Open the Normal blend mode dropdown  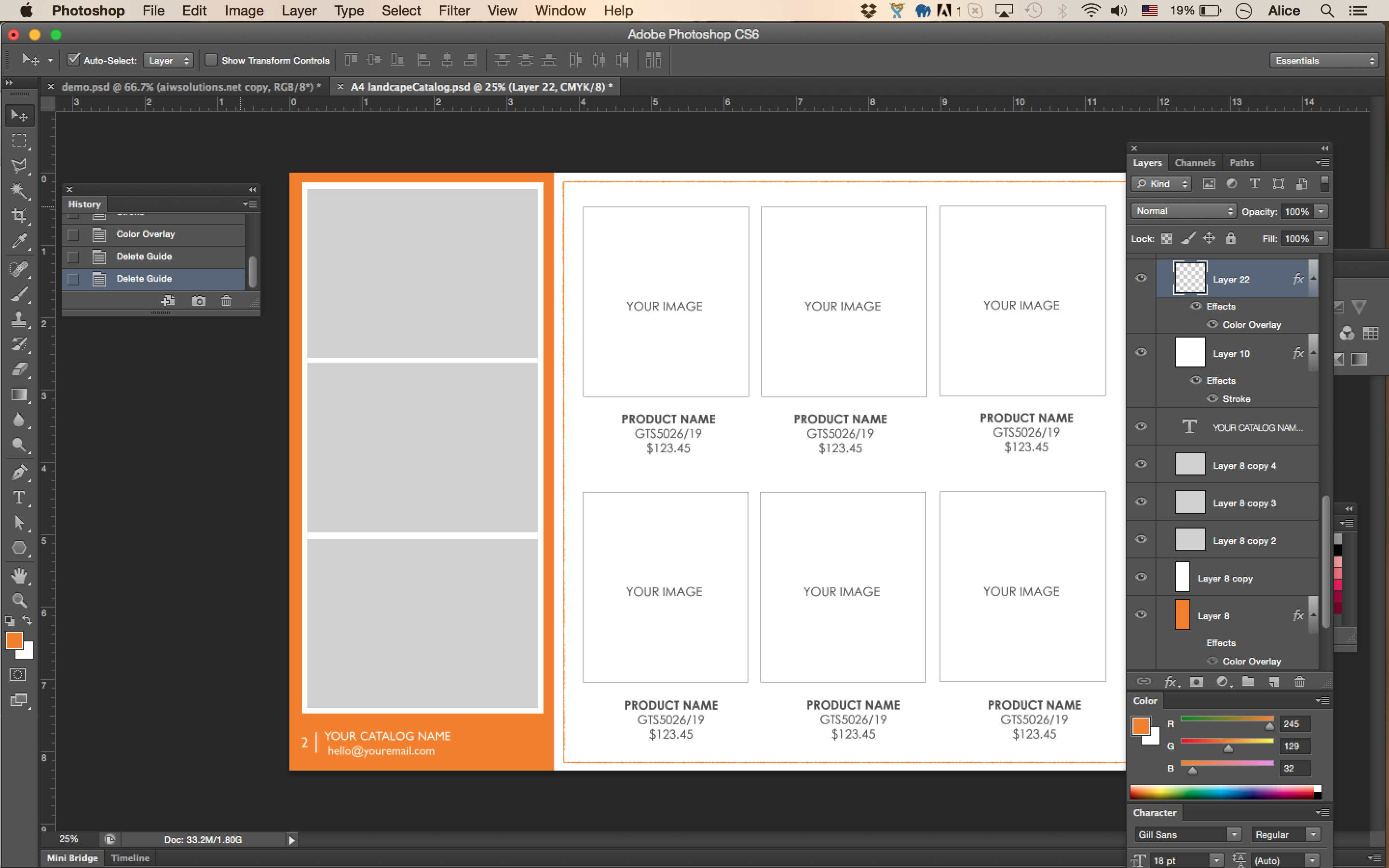(1184, 211)
